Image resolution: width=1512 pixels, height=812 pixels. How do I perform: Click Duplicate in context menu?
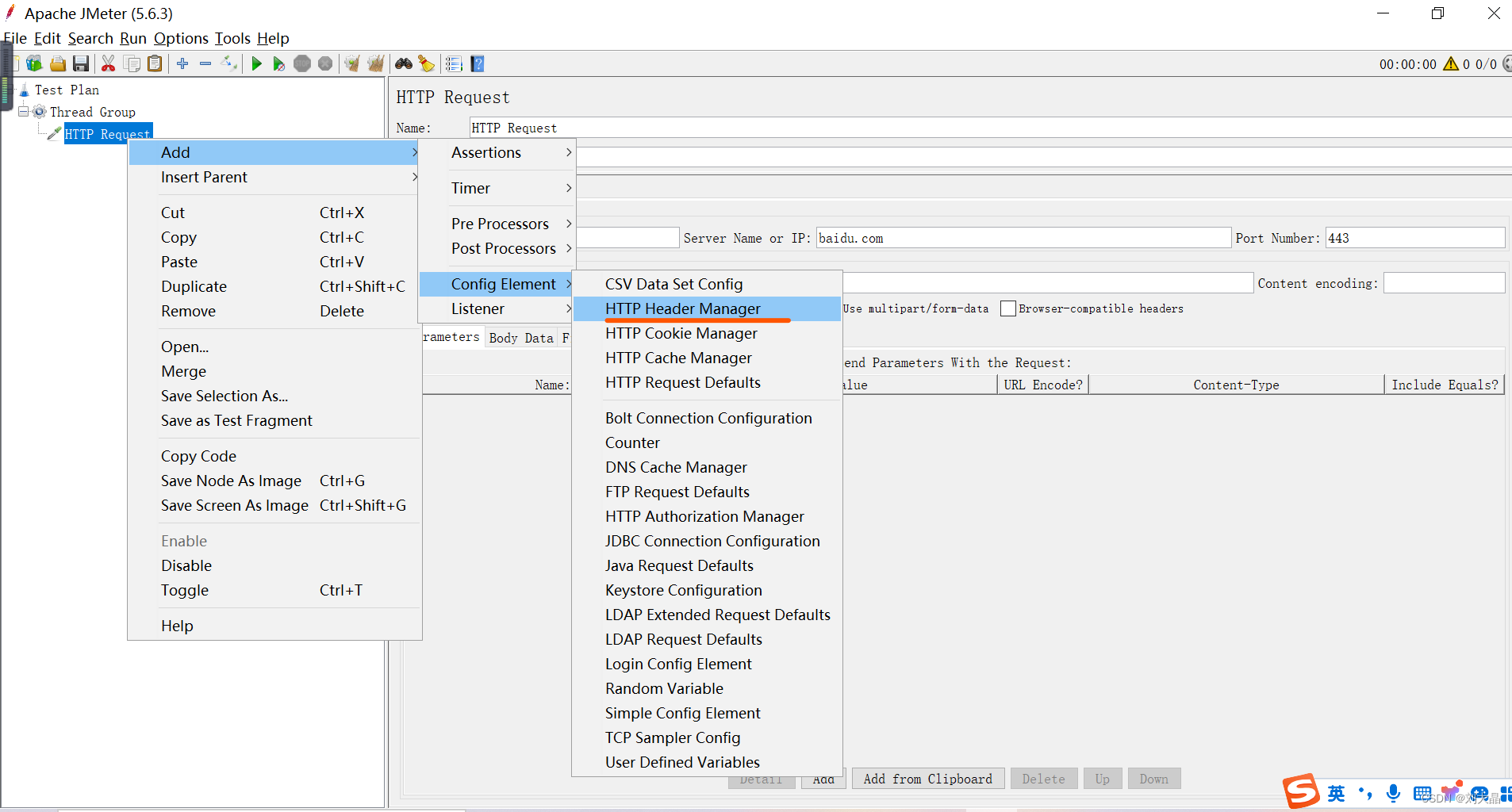tap(274, 286)
